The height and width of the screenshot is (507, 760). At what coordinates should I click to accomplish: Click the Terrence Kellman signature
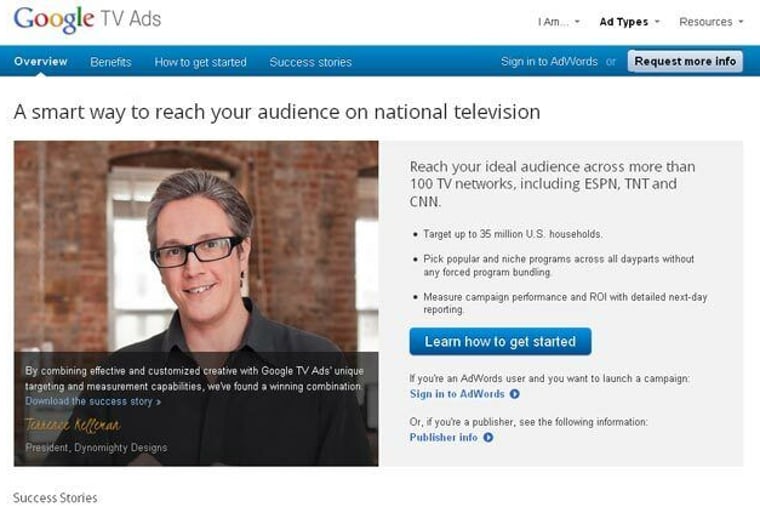(73, 426)
